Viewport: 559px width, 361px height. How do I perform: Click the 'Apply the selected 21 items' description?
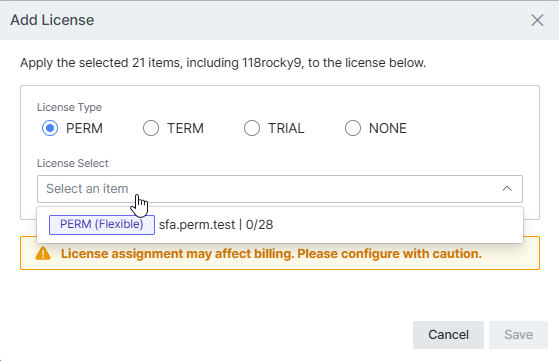click(x=223, y=63)
